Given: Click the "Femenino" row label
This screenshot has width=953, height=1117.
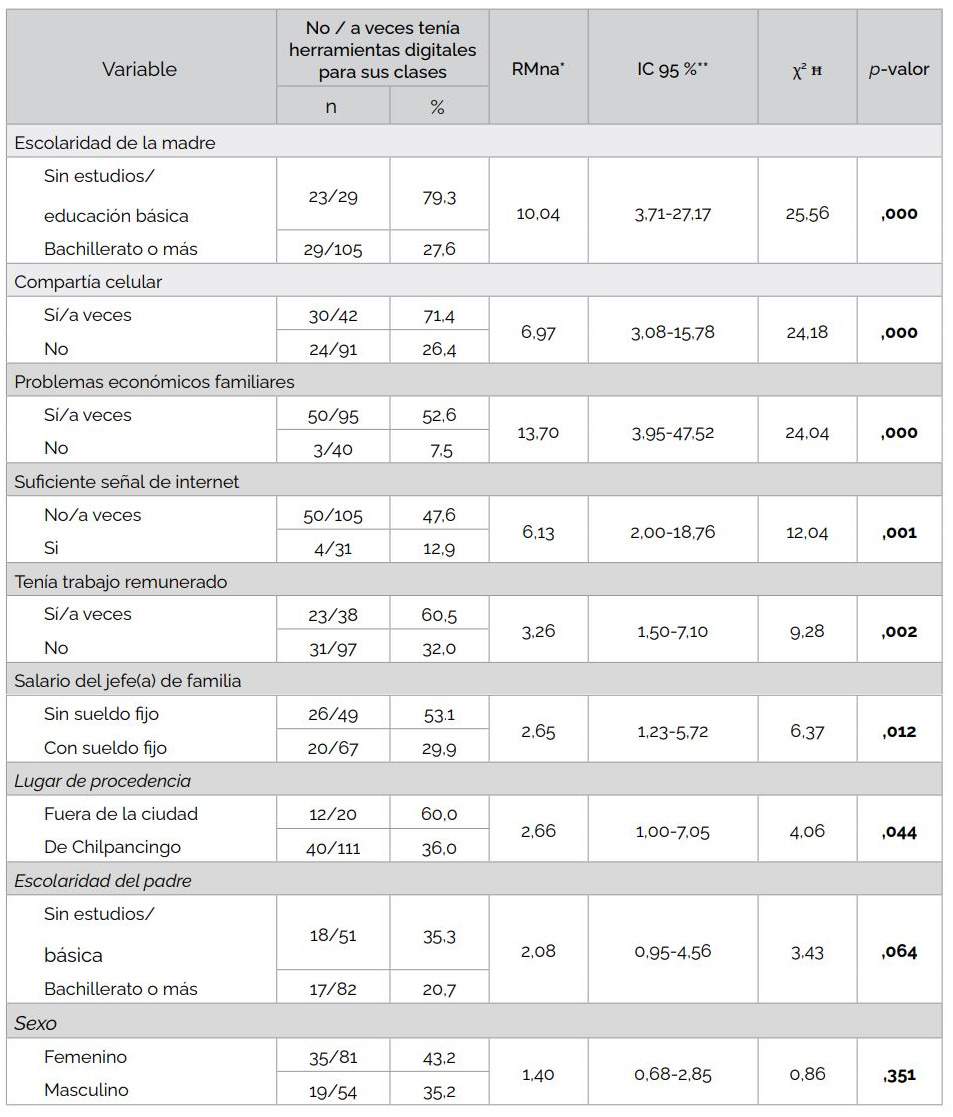Looking at the screenshot, I should [x=85, y=1057].
